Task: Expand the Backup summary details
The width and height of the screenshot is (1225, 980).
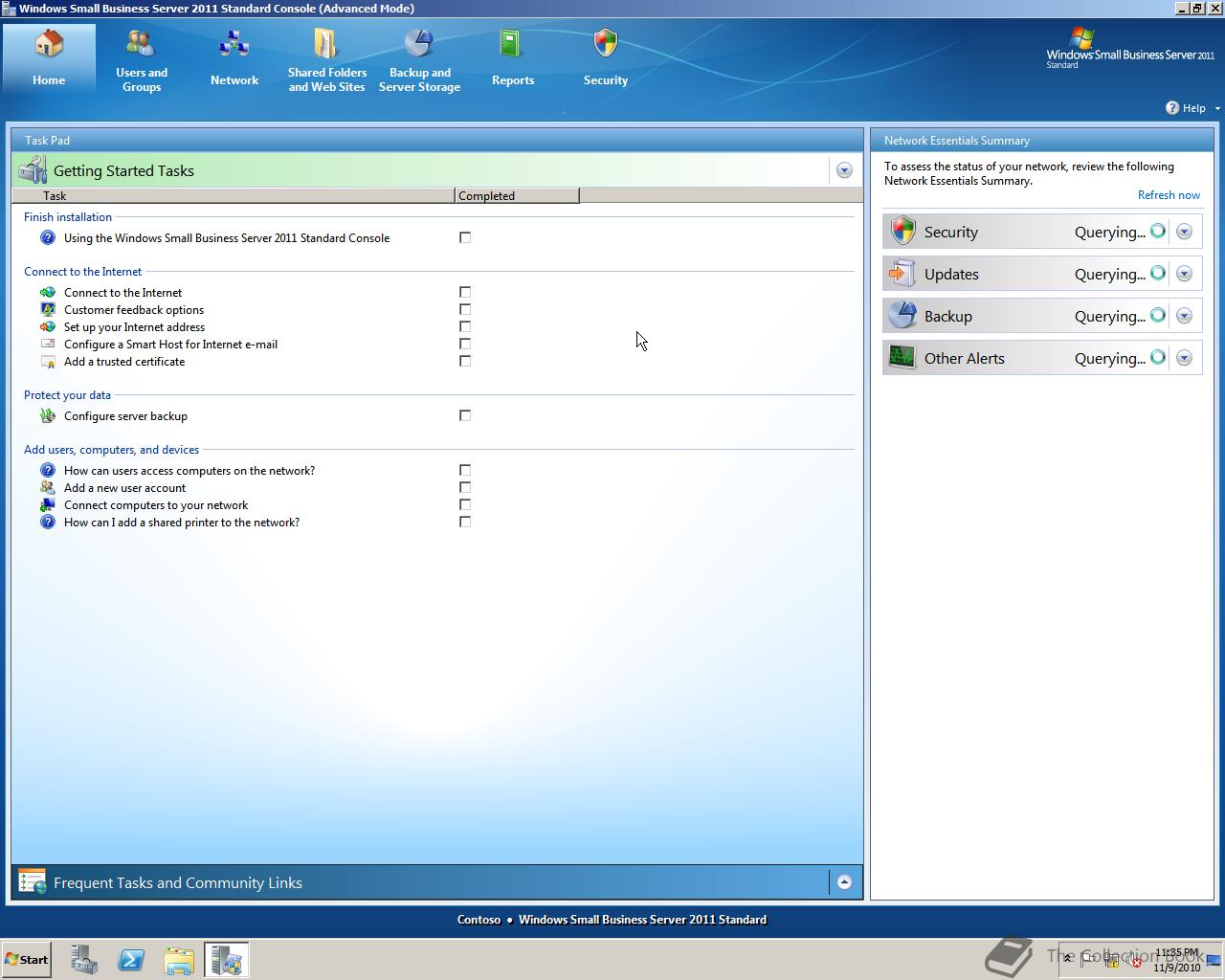Action: tap(1184, 316)
